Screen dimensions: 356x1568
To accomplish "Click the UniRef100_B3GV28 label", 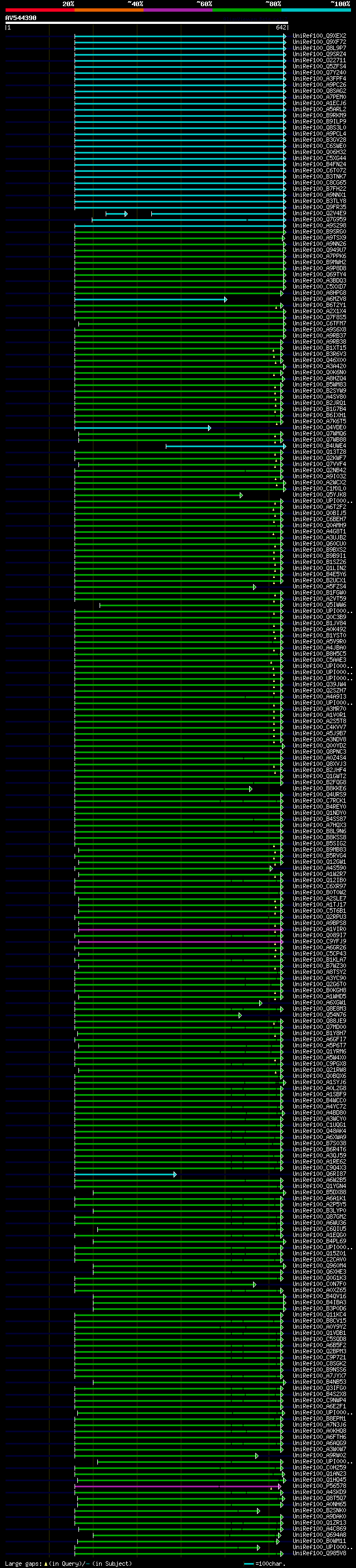I will (319, 140).
